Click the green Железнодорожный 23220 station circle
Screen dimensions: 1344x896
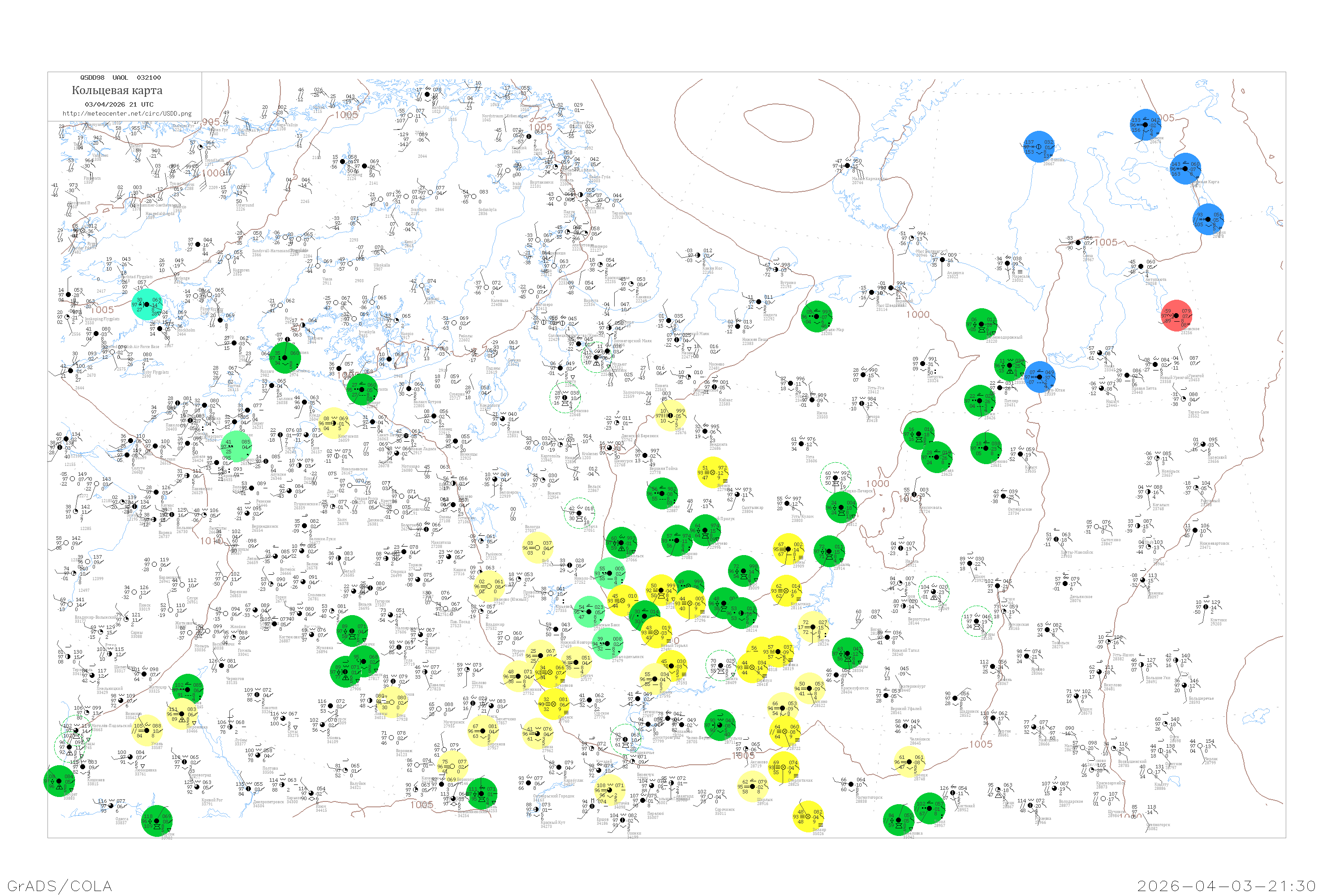pyautogui.click(x=981, y=324)
